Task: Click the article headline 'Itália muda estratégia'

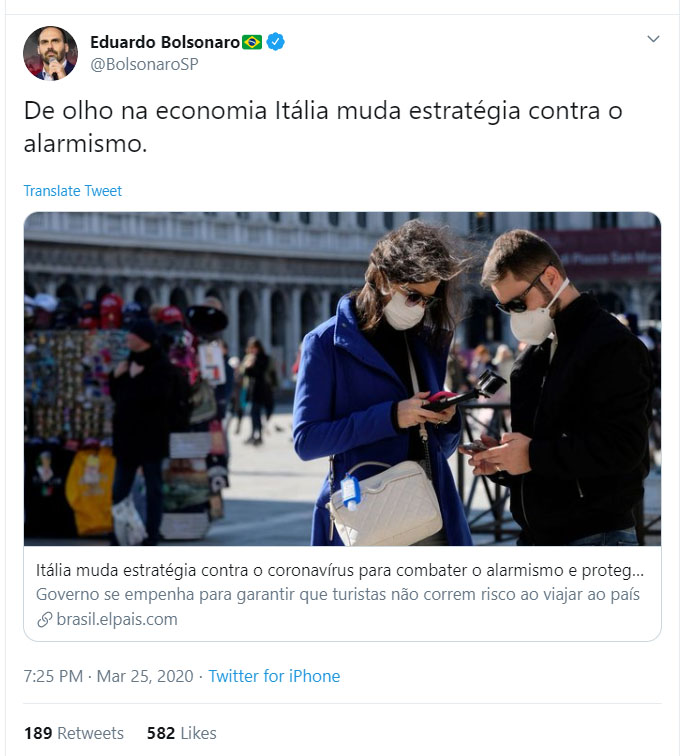Action: point(340,570)
